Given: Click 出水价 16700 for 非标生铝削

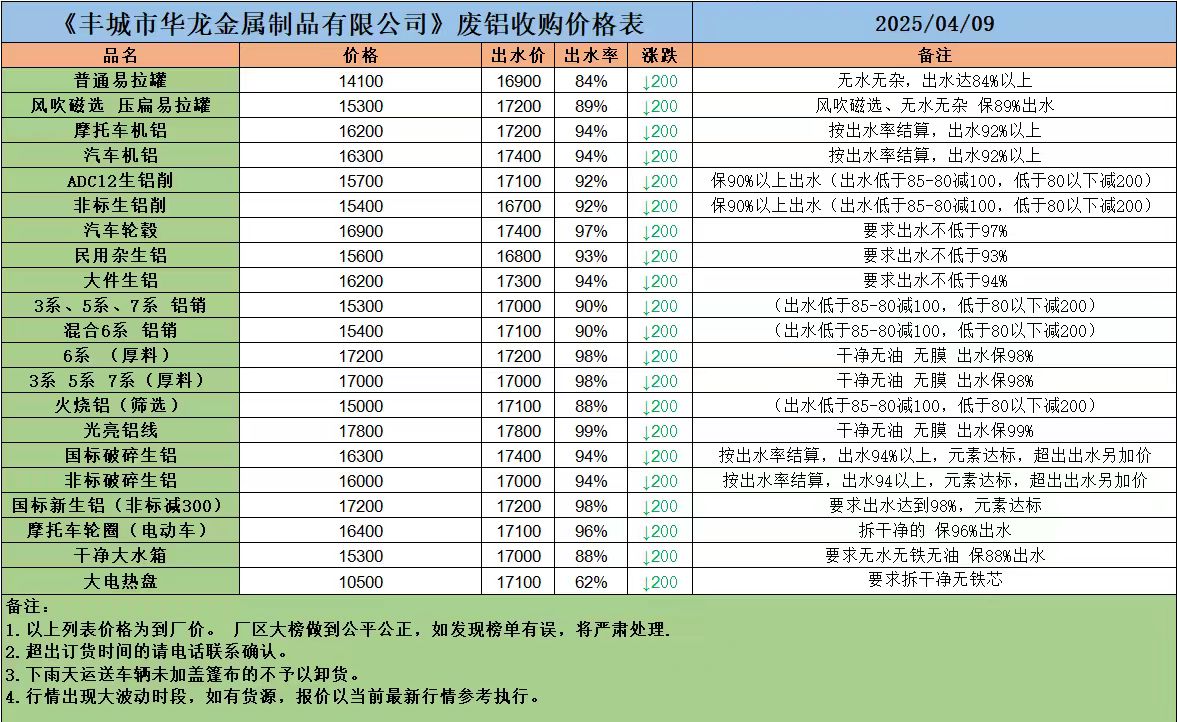Looking at the screenshot, I should coord(518,206).
